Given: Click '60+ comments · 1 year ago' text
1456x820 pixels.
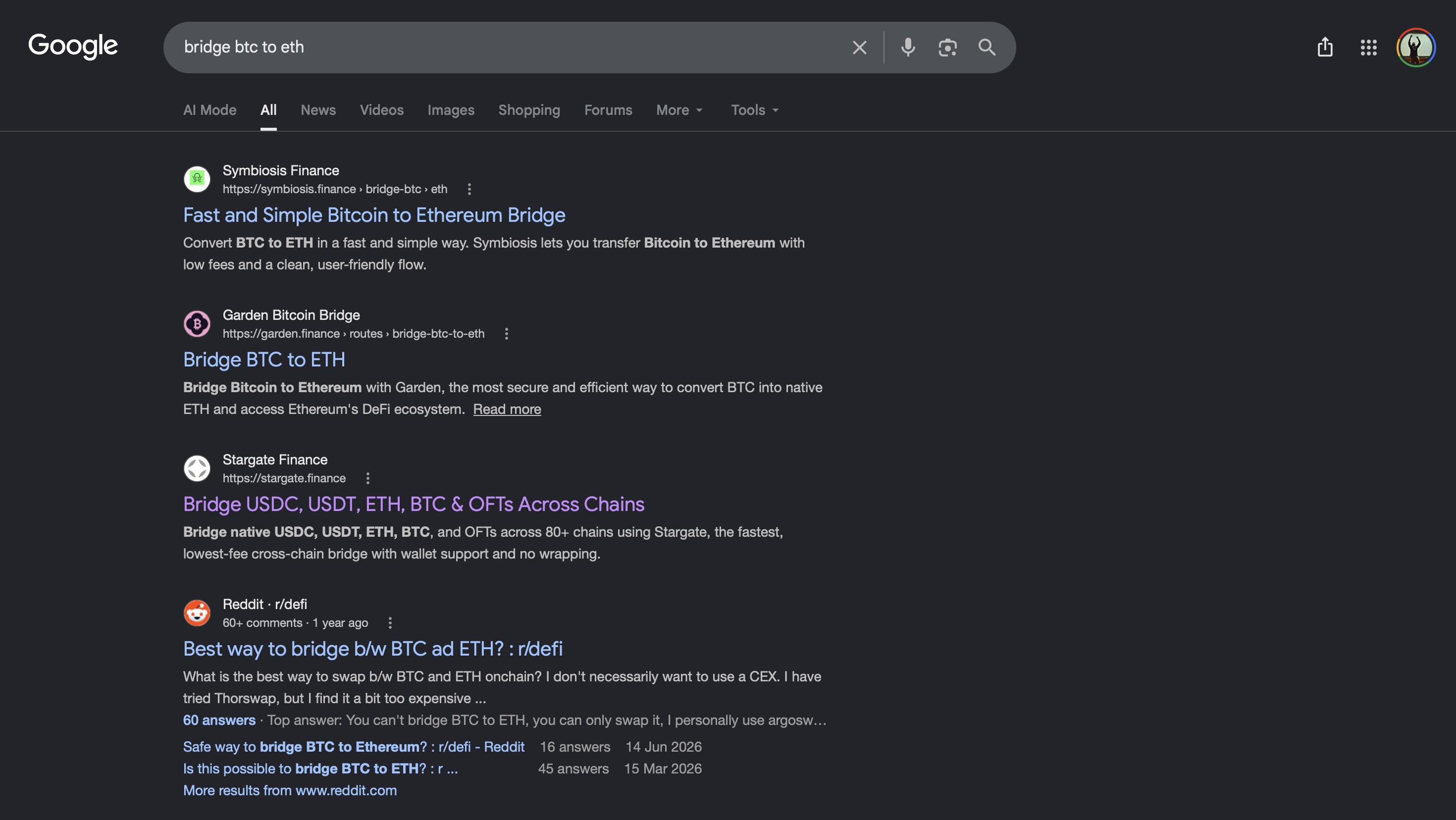Looking at the screenshot, I should pos(296,623).
